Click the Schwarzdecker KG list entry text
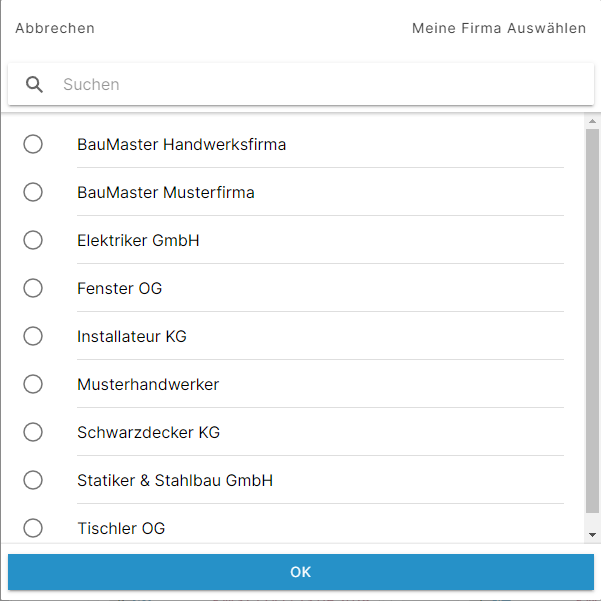This screenshot has width=601, height=601. coord(148,433)
